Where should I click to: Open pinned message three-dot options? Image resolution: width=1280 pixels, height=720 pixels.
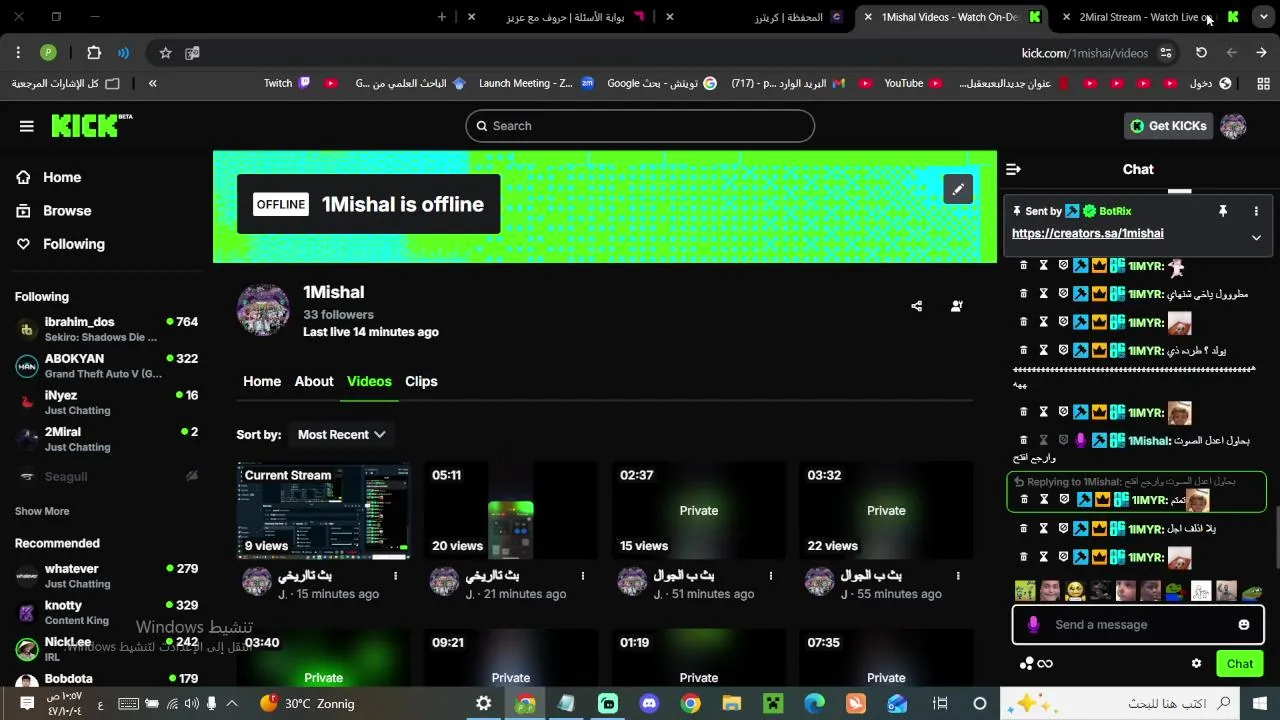pos(1256,211)
